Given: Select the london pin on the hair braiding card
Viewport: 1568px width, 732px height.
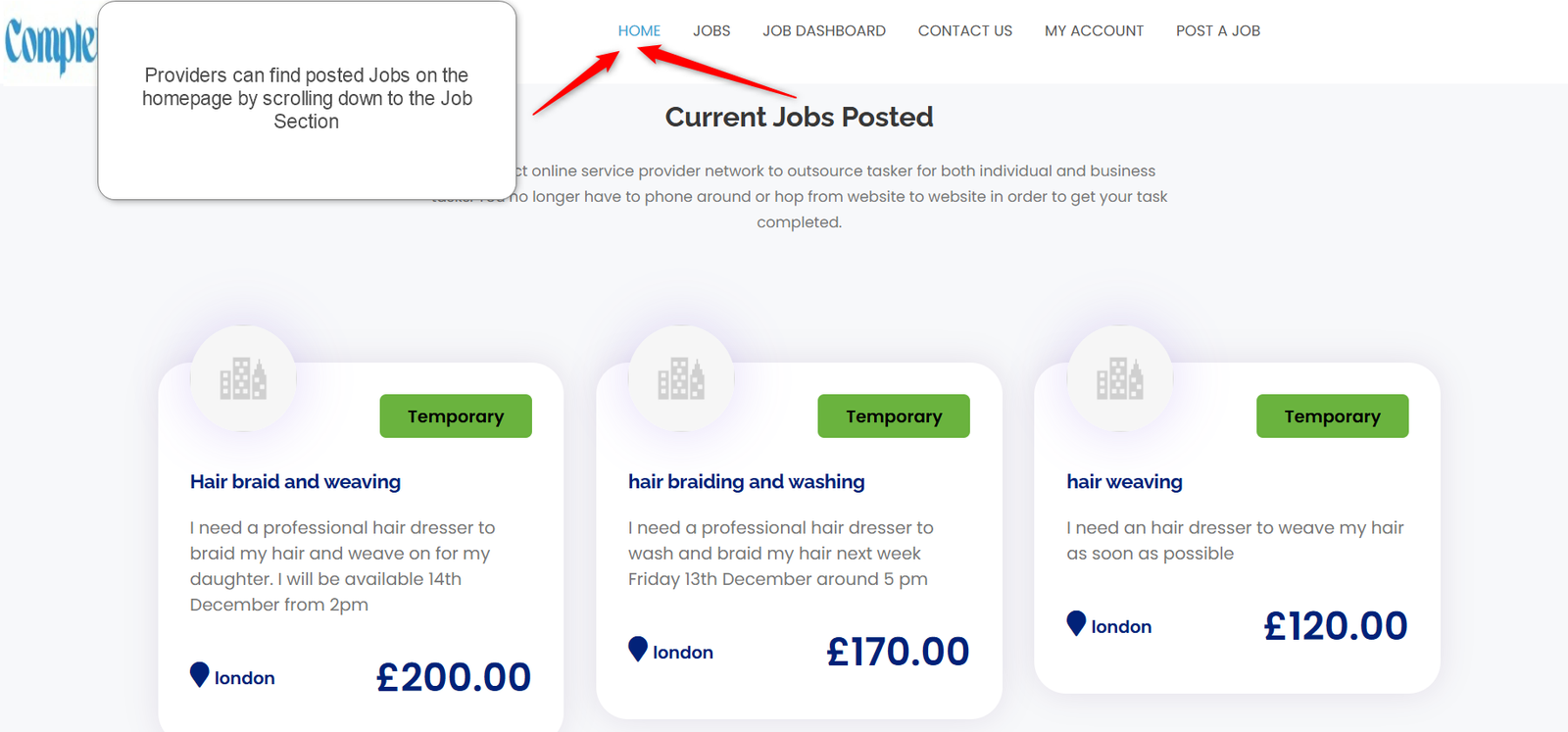Looking at the screenshot, I should click(638, 649).
